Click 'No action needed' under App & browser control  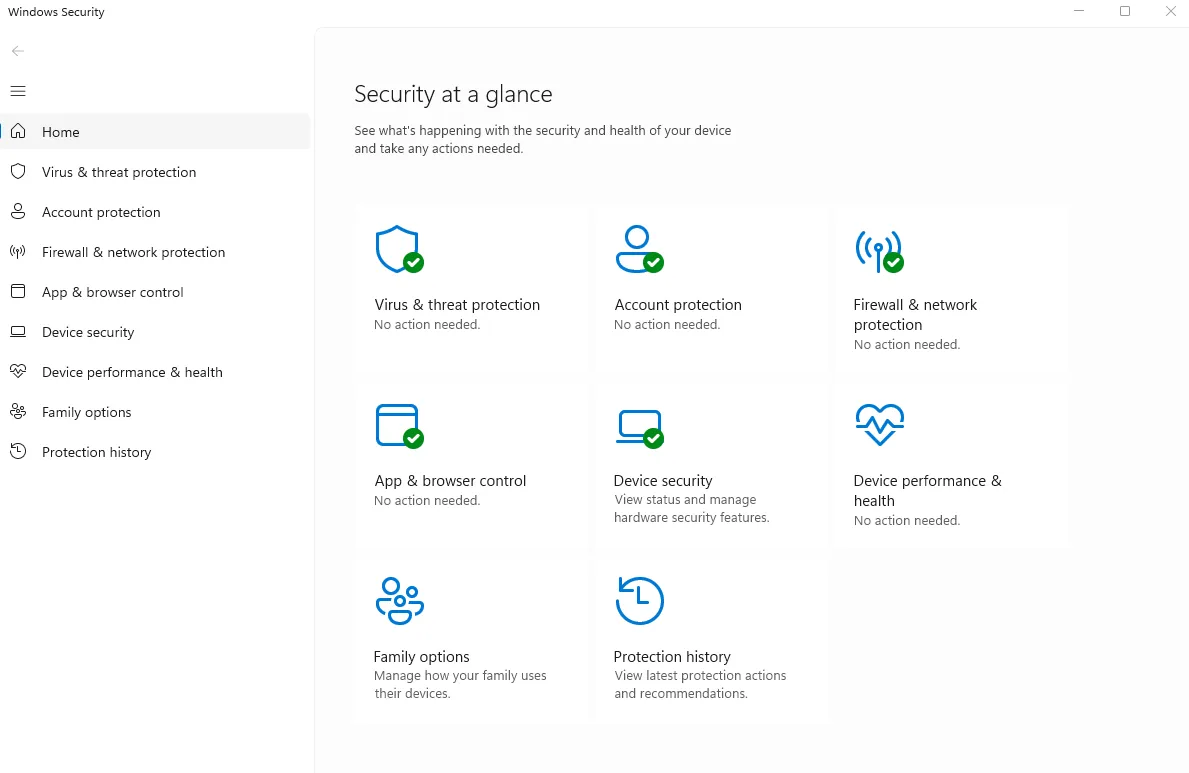click(427, 501)
